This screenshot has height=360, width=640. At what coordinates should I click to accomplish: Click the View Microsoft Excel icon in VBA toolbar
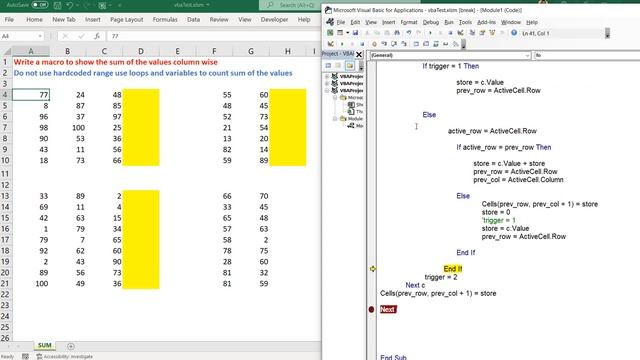click(x=330, y=33)
